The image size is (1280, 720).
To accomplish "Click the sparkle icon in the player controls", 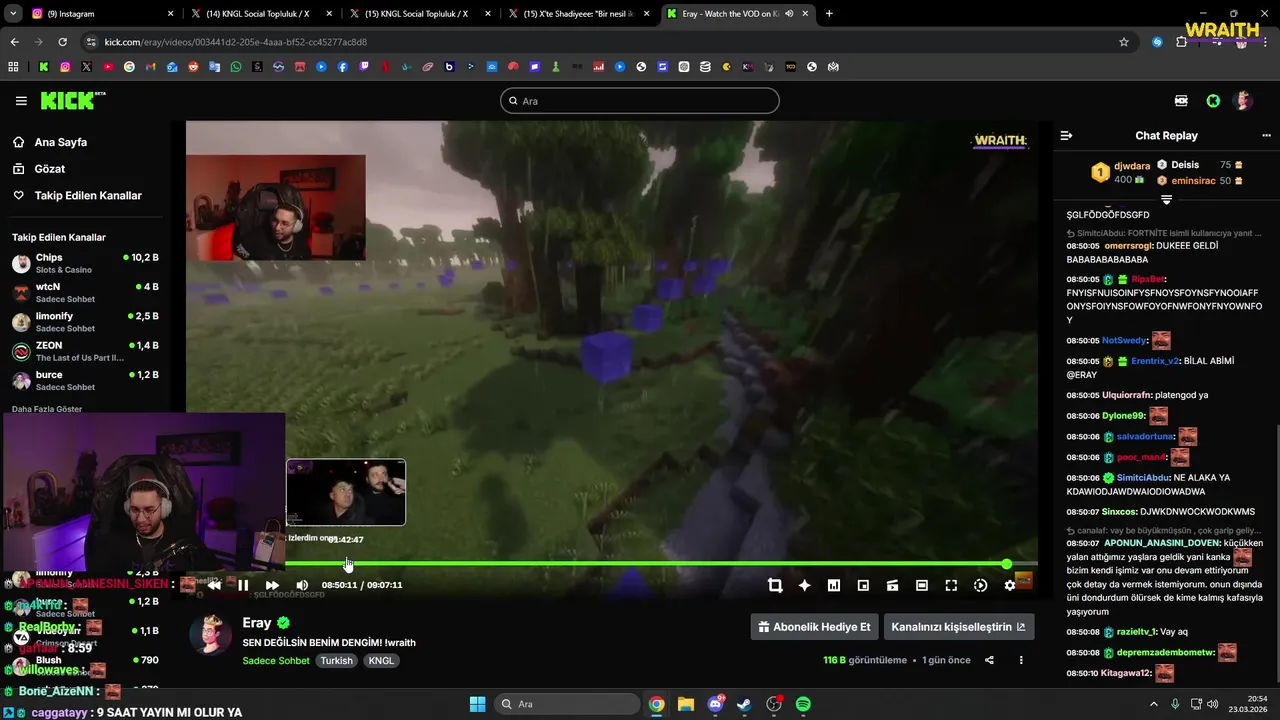I will (x=804, y=585).
